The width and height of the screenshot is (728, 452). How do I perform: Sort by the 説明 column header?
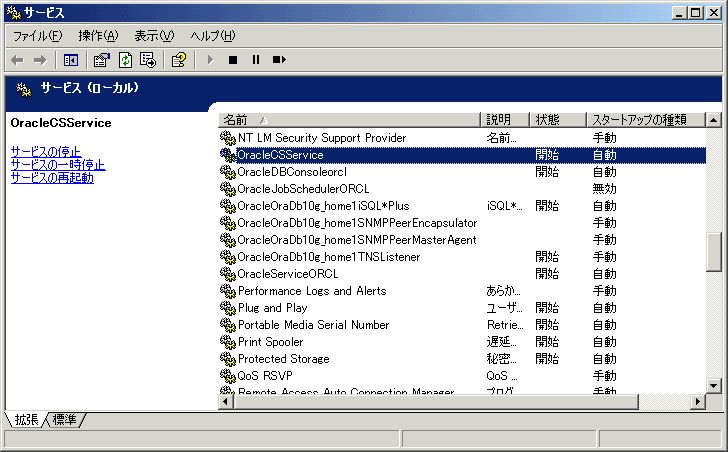[x=504, y=120]
